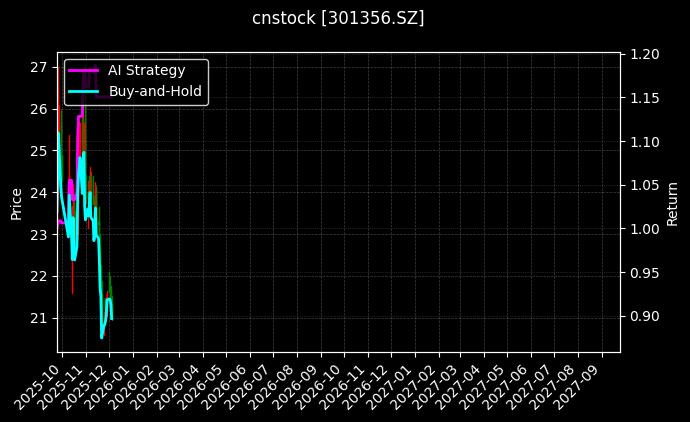This screenshot has width=690, height=422.
Task: Click the cyan Buy-and-Hold legend line swatch
Action: (x=84, y=91)
